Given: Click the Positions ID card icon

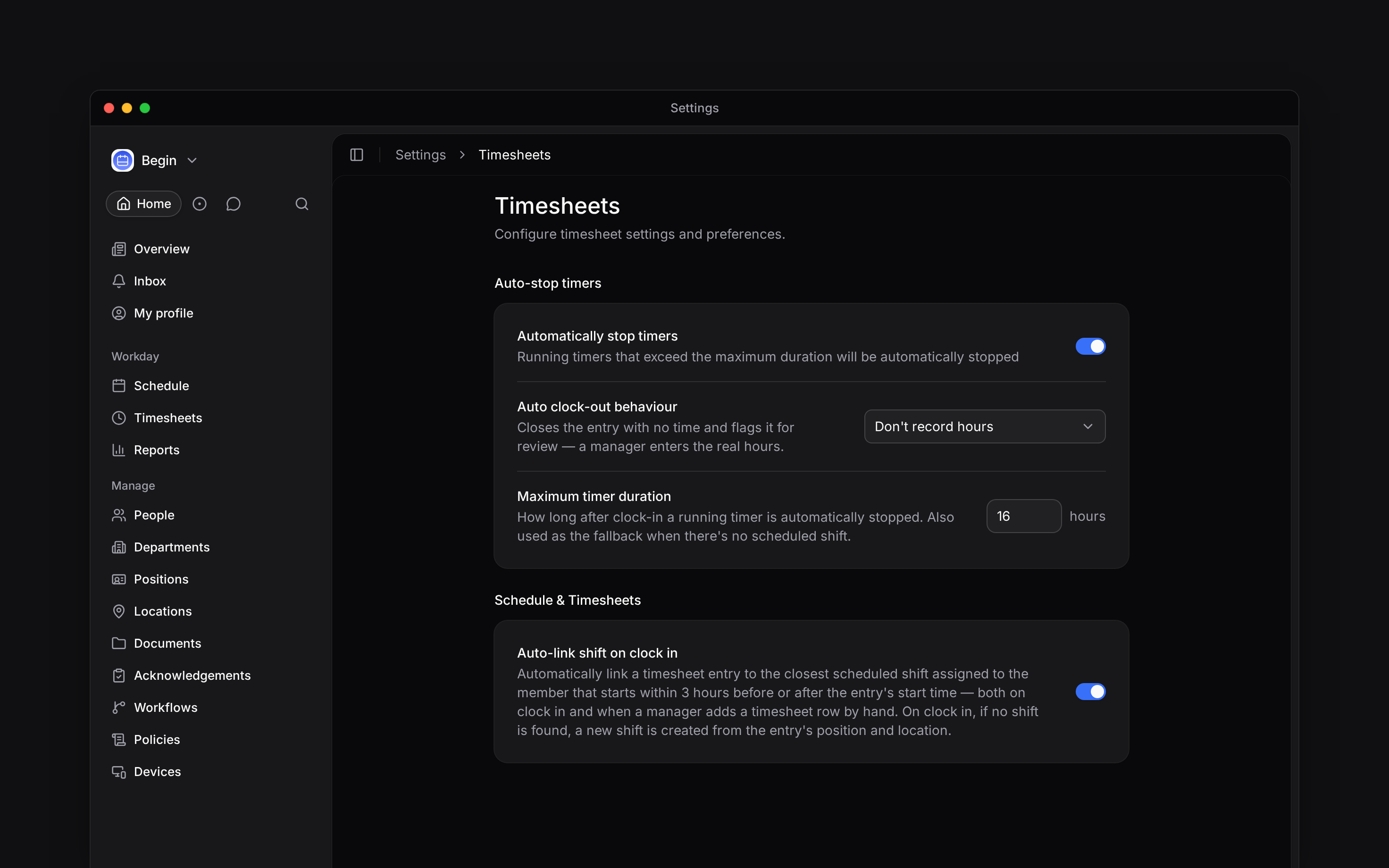Looking at the screenshot, I should click(119, 579).
